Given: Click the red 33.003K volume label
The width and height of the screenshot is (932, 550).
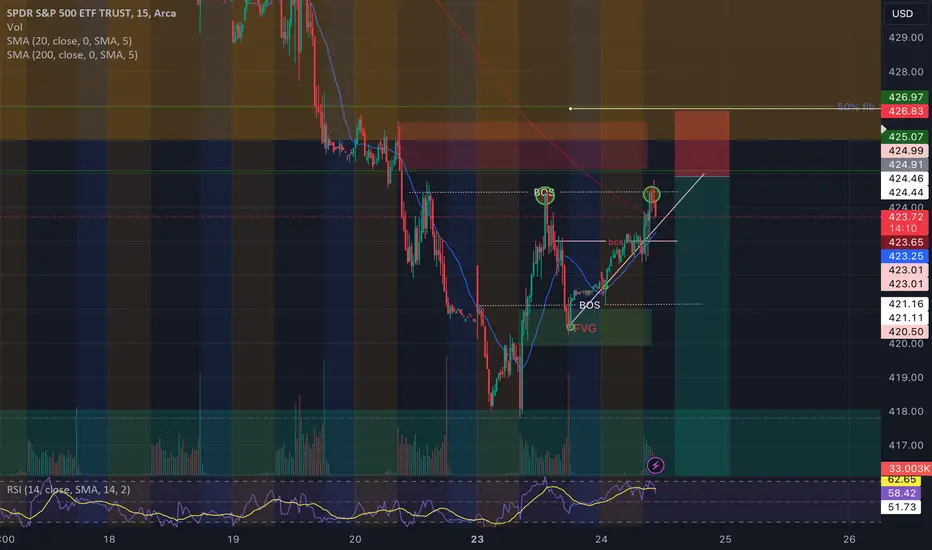Looking at the screenshot, I should [x=905, y=469].
